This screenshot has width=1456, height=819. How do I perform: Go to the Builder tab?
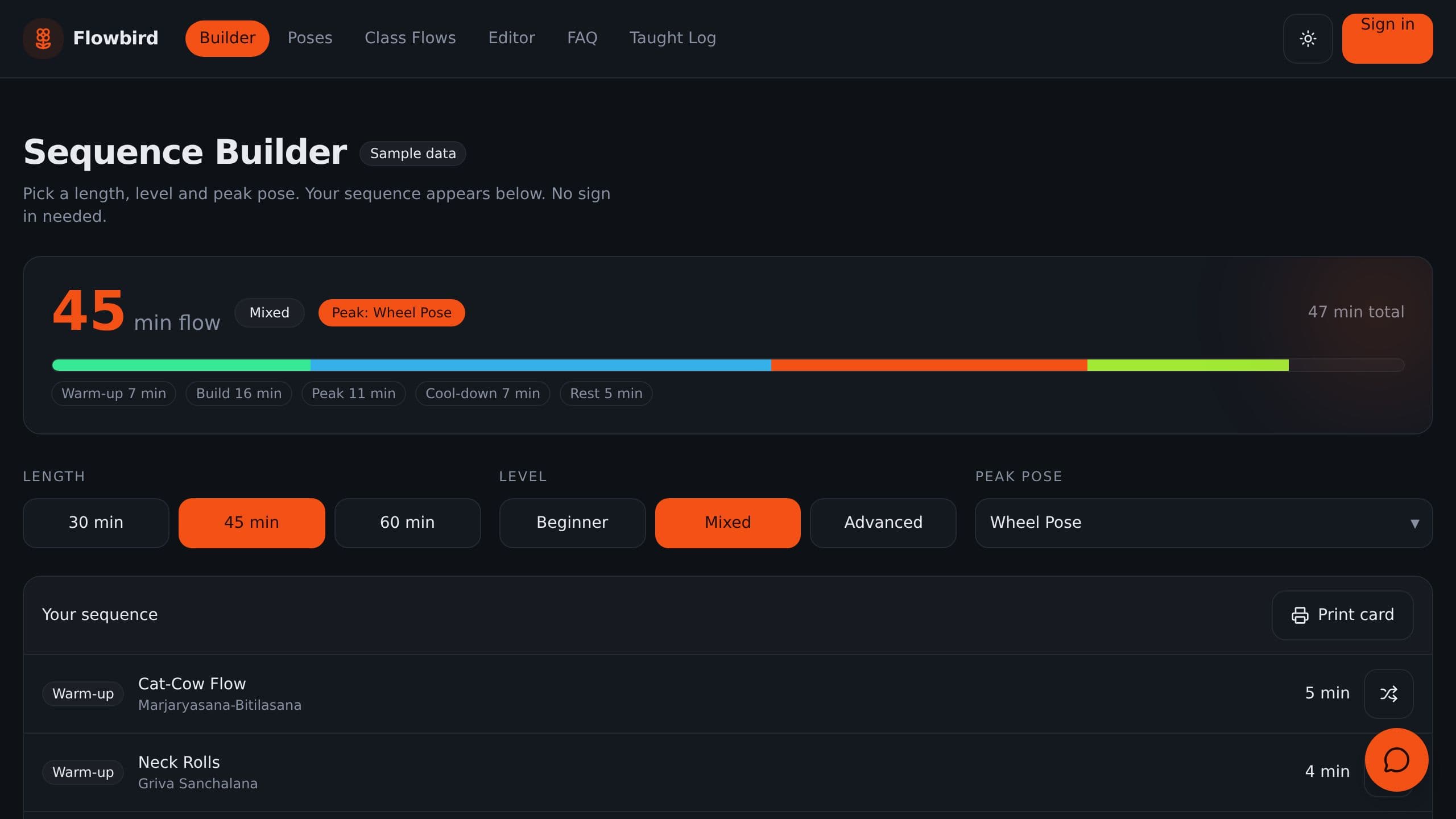(x=227, y=38)
